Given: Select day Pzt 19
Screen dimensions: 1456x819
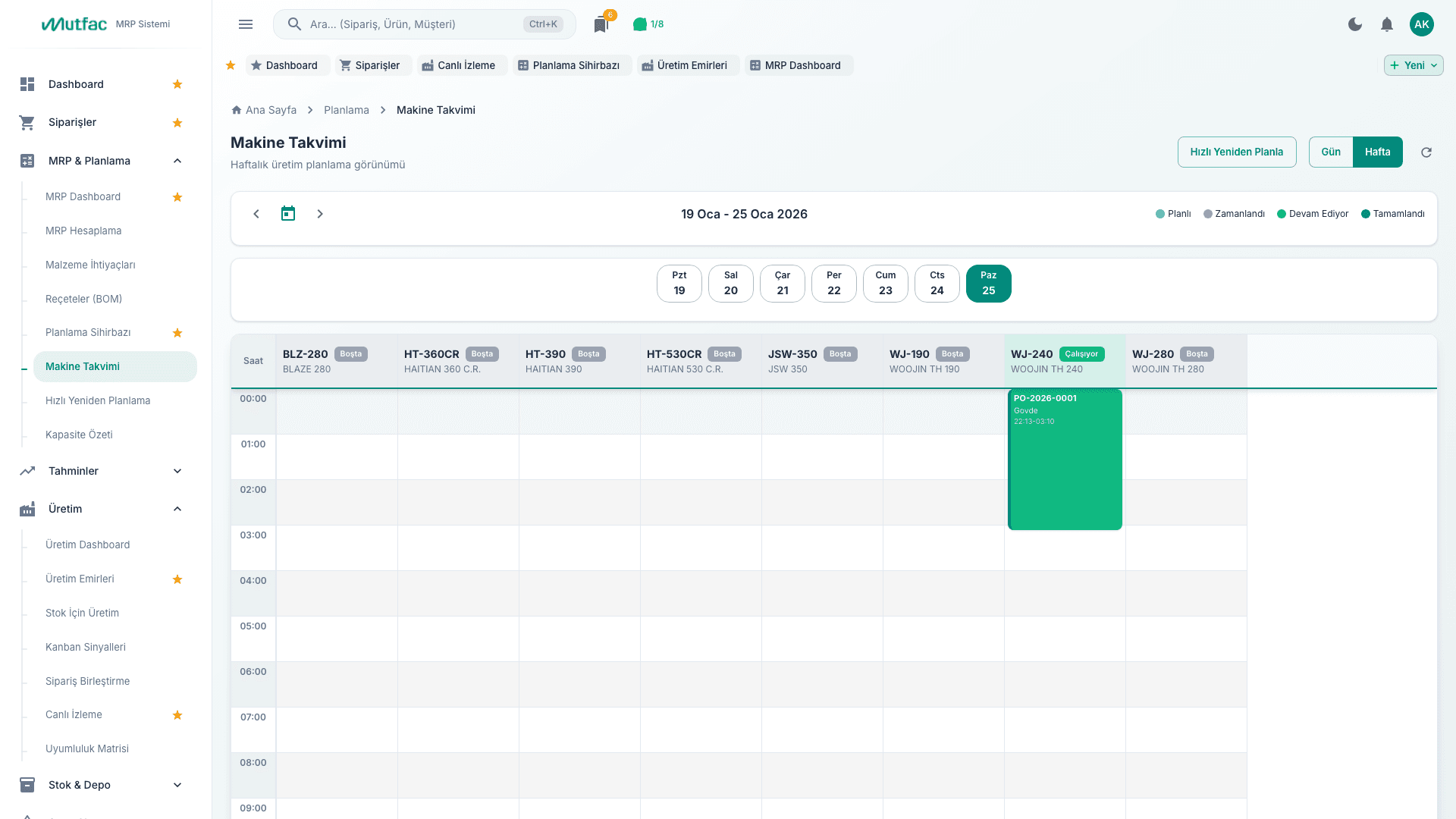Looking at the screenshot, I should 679,284.
